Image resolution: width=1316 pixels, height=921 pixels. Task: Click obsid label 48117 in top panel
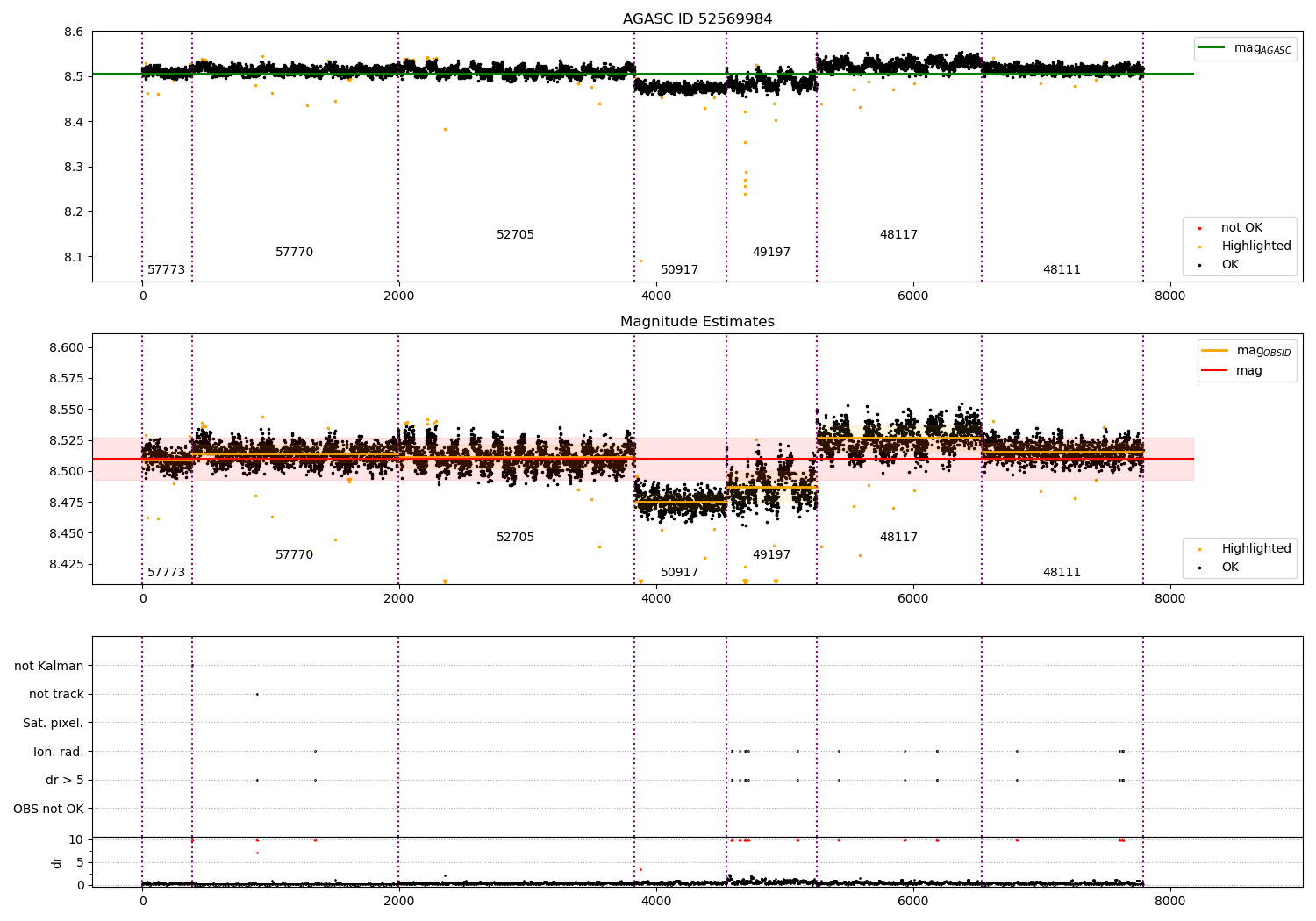point(898,235)
